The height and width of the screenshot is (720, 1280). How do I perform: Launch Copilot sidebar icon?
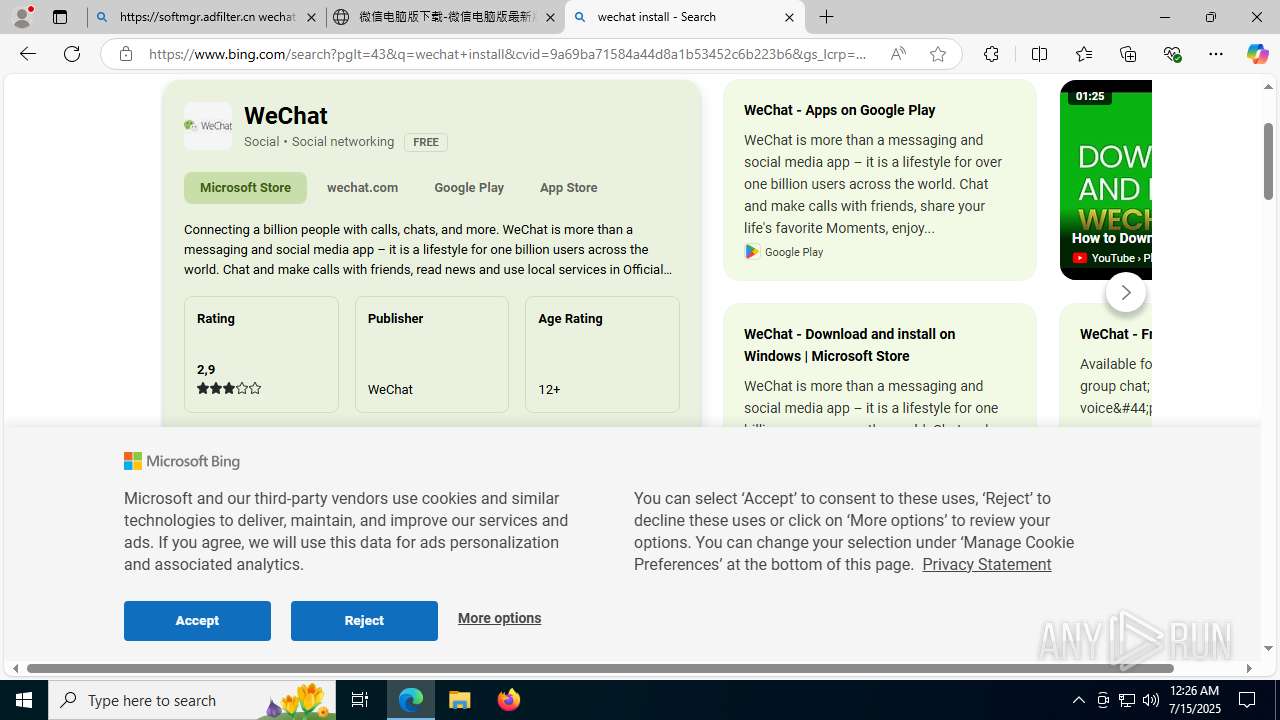tap(1257, 54)
